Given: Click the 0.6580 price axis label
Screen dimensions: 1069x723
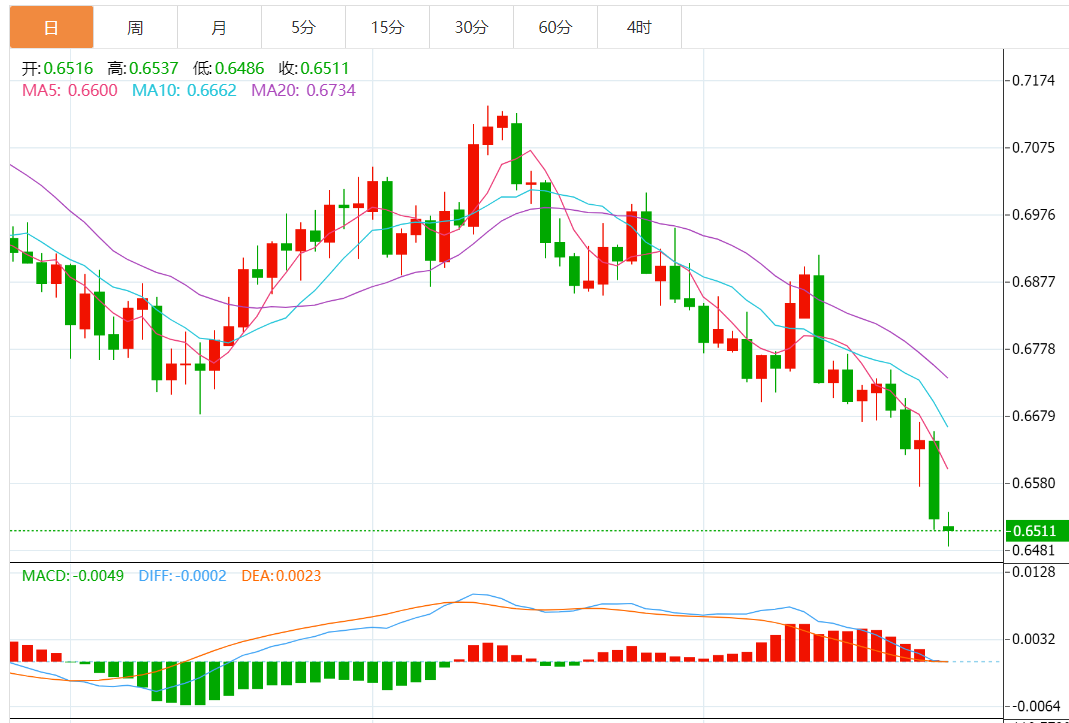Looking at the screenshot, I should click(1036, 484).
